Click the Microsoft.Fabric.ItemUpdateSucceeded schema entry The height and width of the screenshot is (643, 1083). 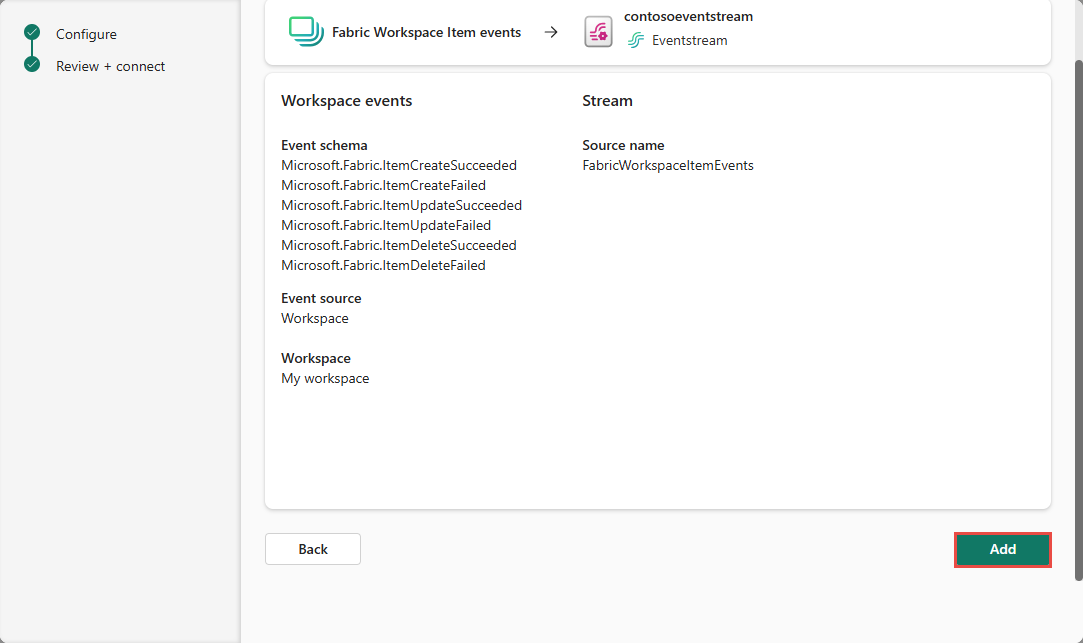(401, 205)
